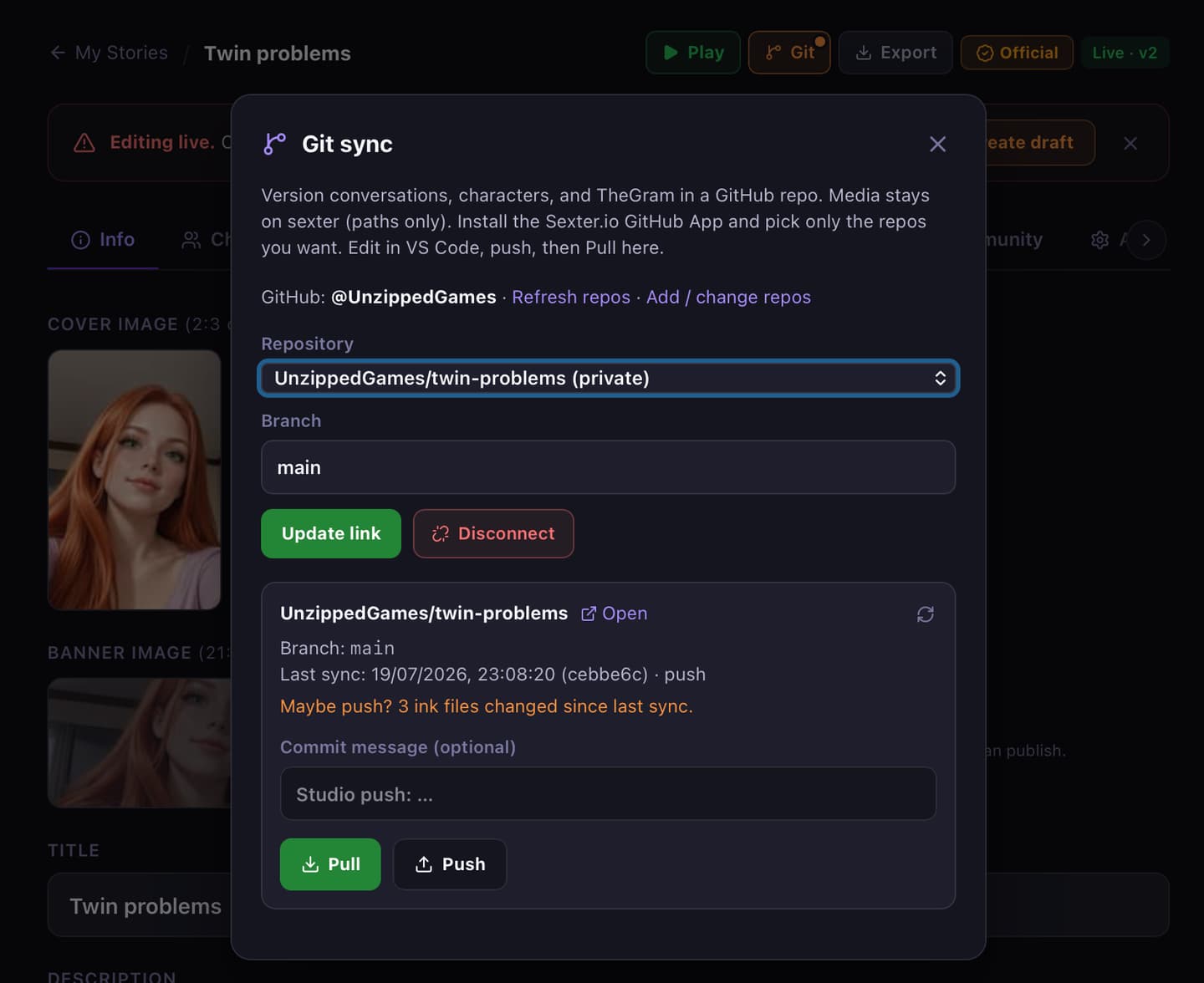Click Add / change repos link

click(x=728, y=297)
